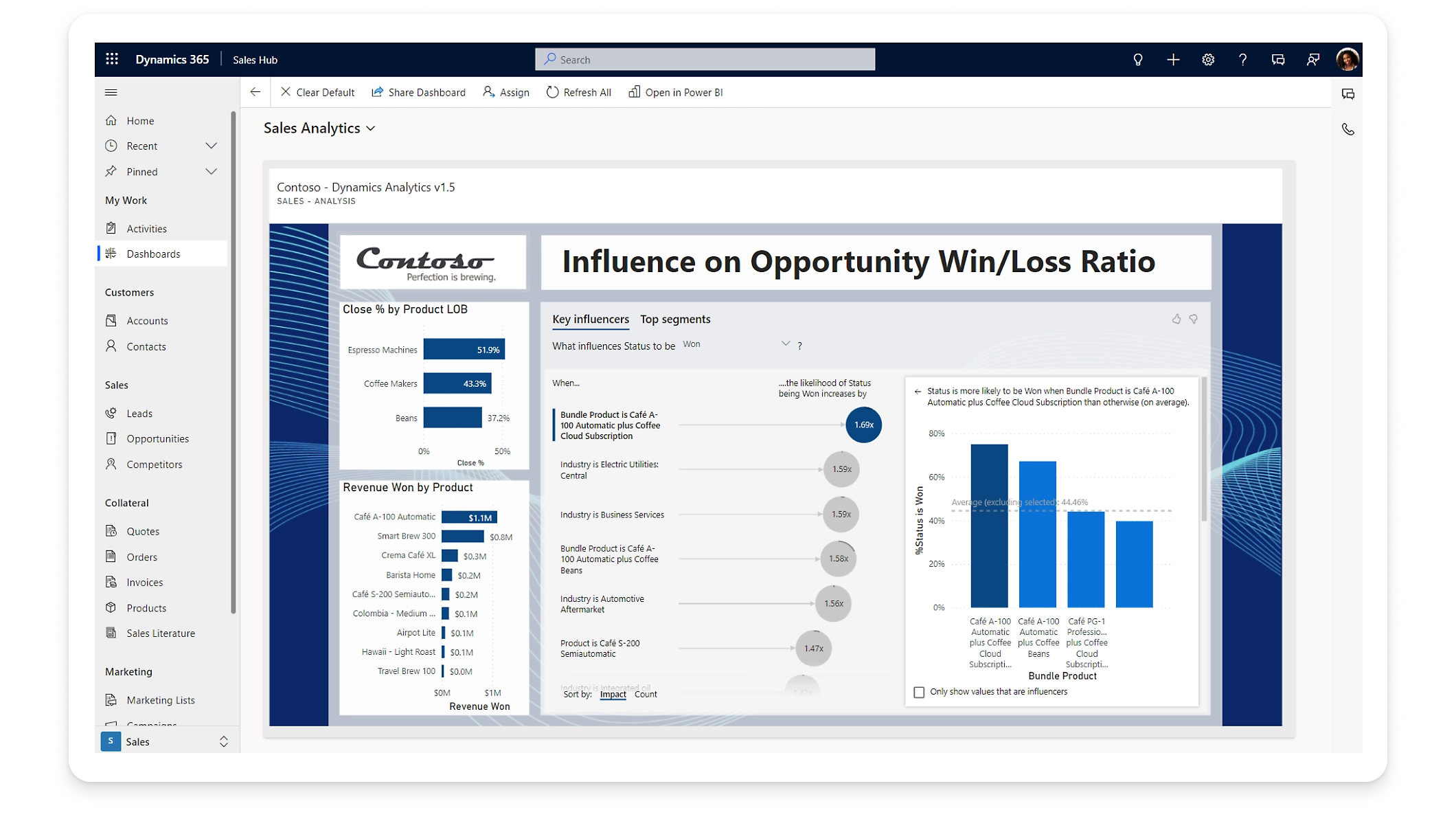Open the Status Won value dropdown
The width and height of the screenshot is (1456, 819).
pyautogui.click(x=785, y=344)
